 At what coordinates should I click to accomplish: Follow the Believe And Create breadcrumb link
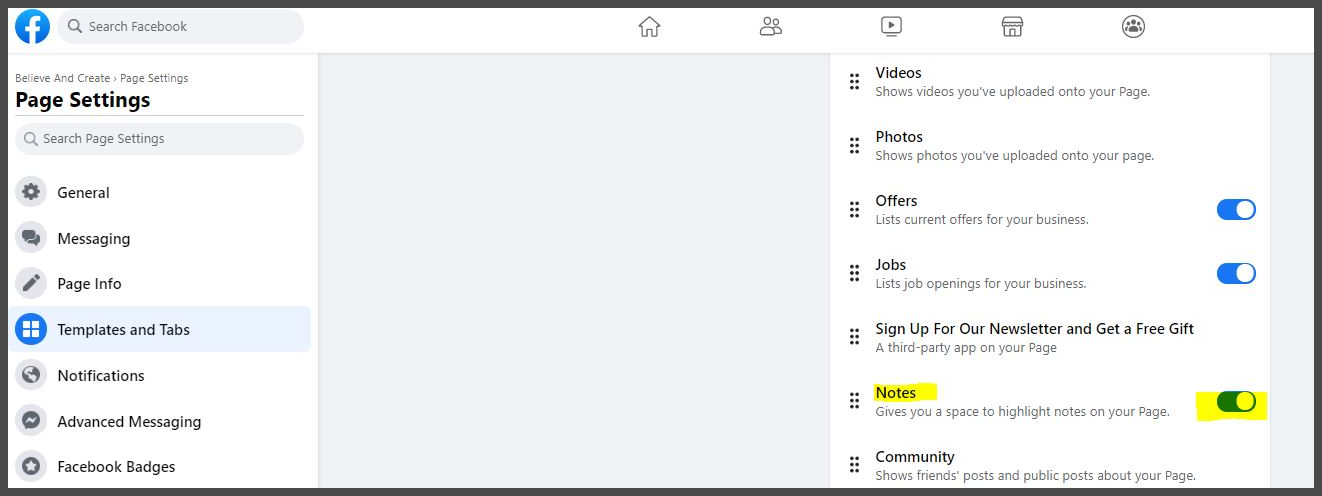tap(63, 78)
